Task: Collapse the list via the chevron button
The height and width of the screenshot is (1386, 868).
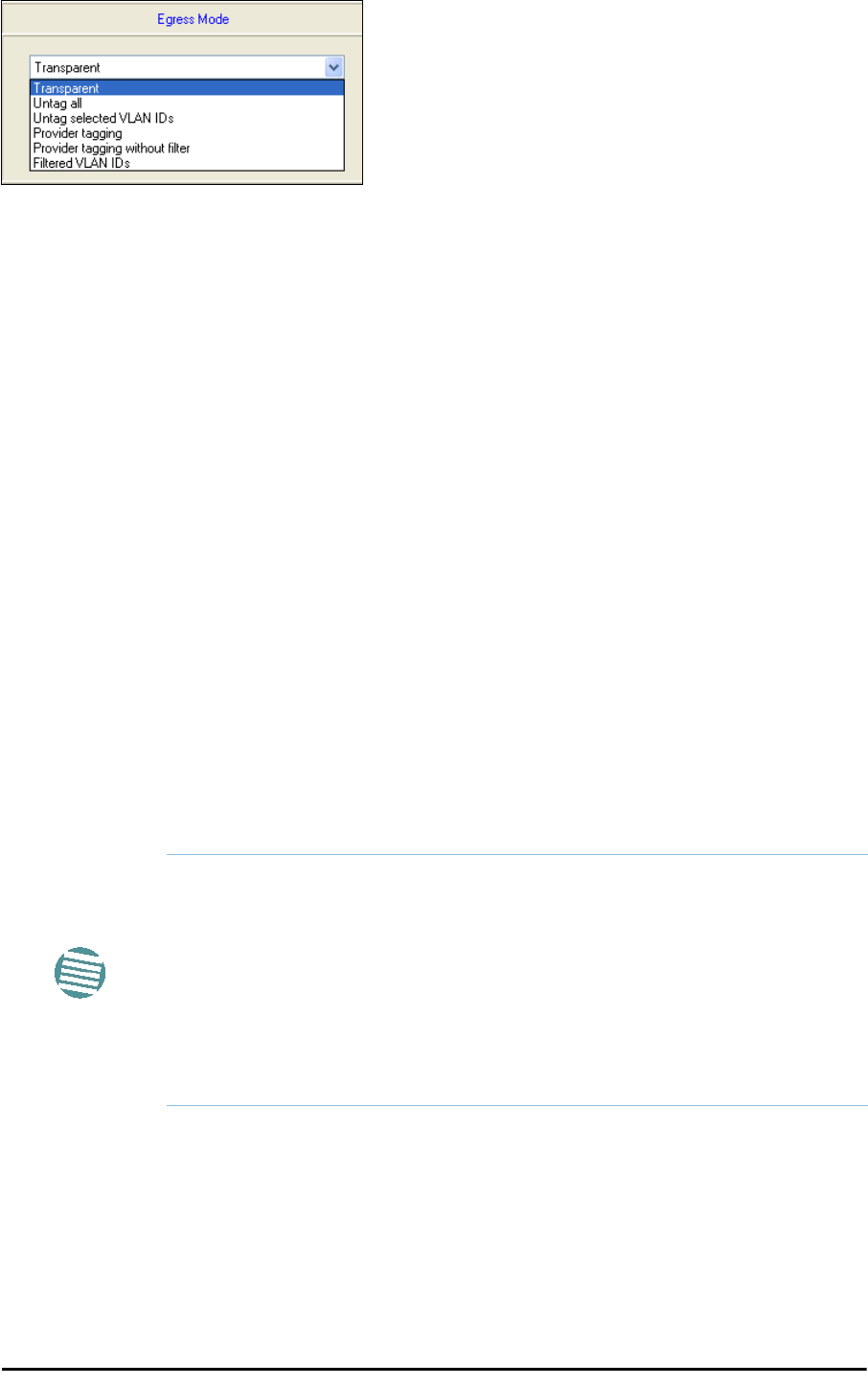Action: click(333, 67)
